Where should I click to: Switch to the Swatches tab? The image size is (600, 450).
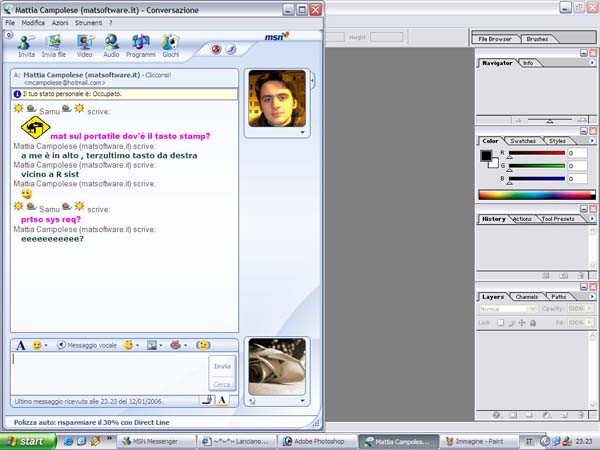click(523, 141)
